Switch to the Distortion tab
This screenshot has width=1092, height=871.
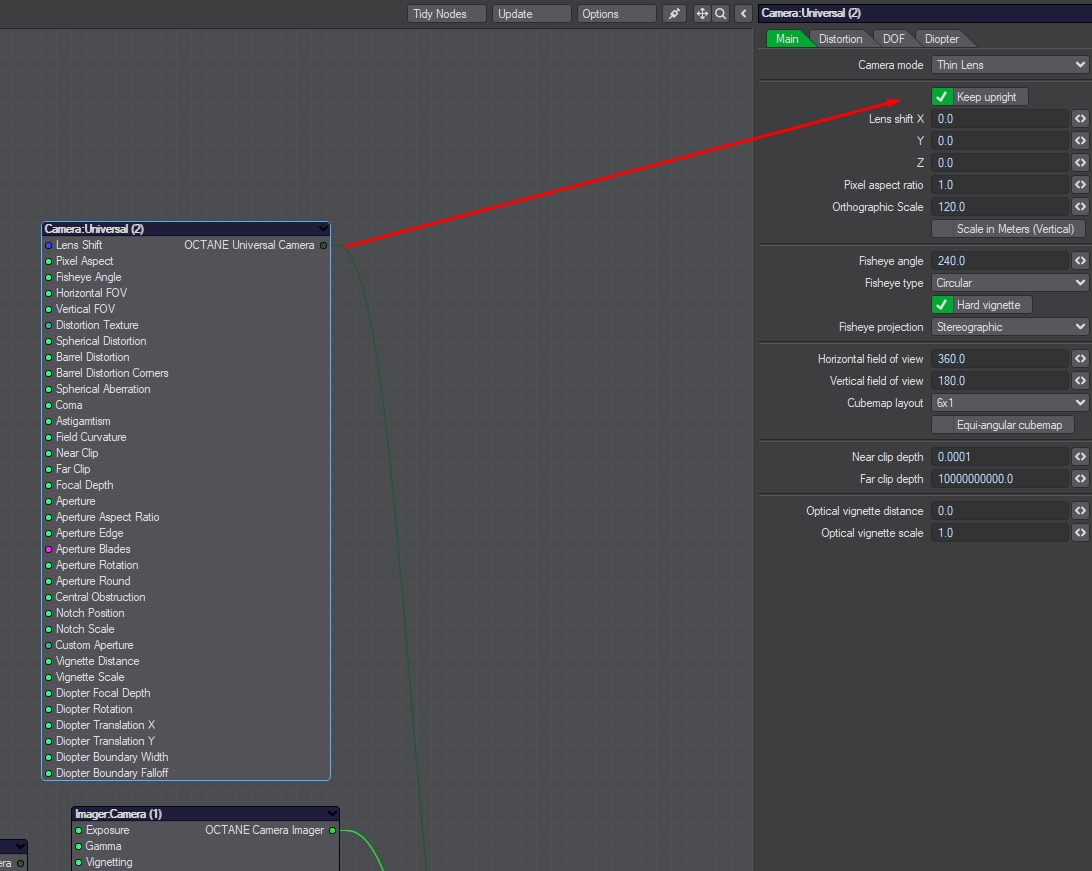pos(841,39)
